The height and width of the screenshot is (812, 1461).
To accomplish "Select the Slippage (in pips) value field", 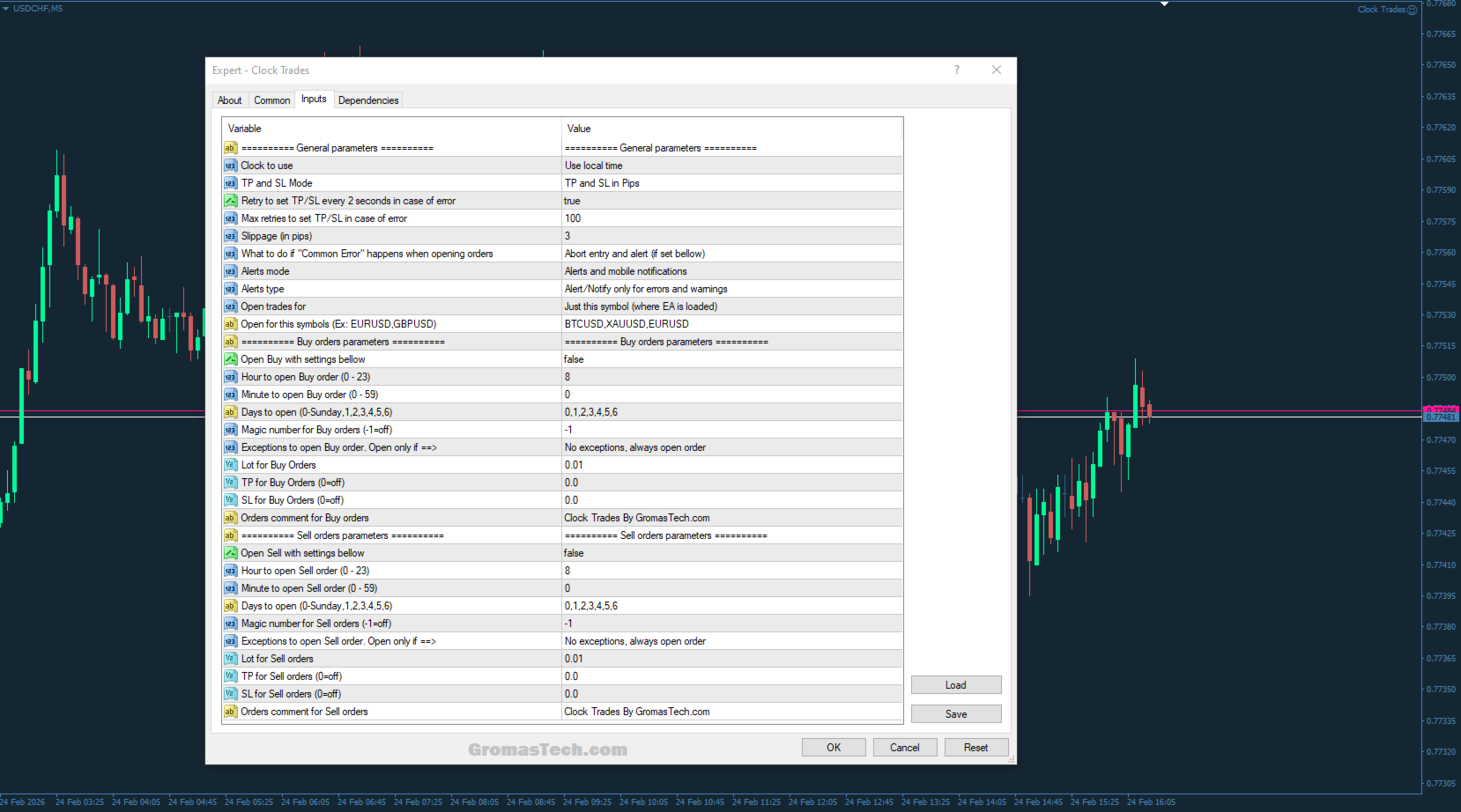I will [731, 236].
